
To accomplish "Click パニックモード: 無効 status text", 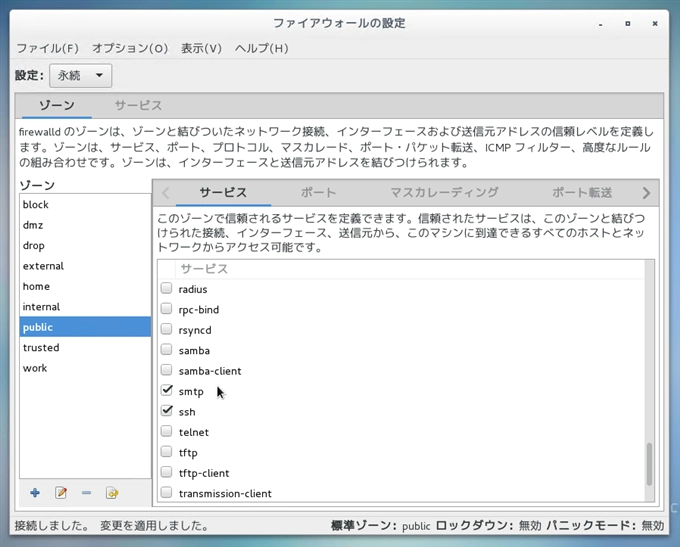I will click(x=605, y=526).
